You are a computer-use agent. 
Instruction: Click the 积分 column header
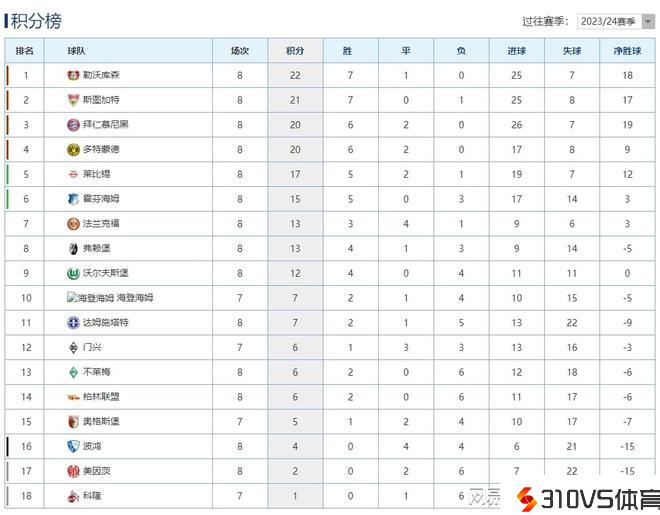click(295, 50)
